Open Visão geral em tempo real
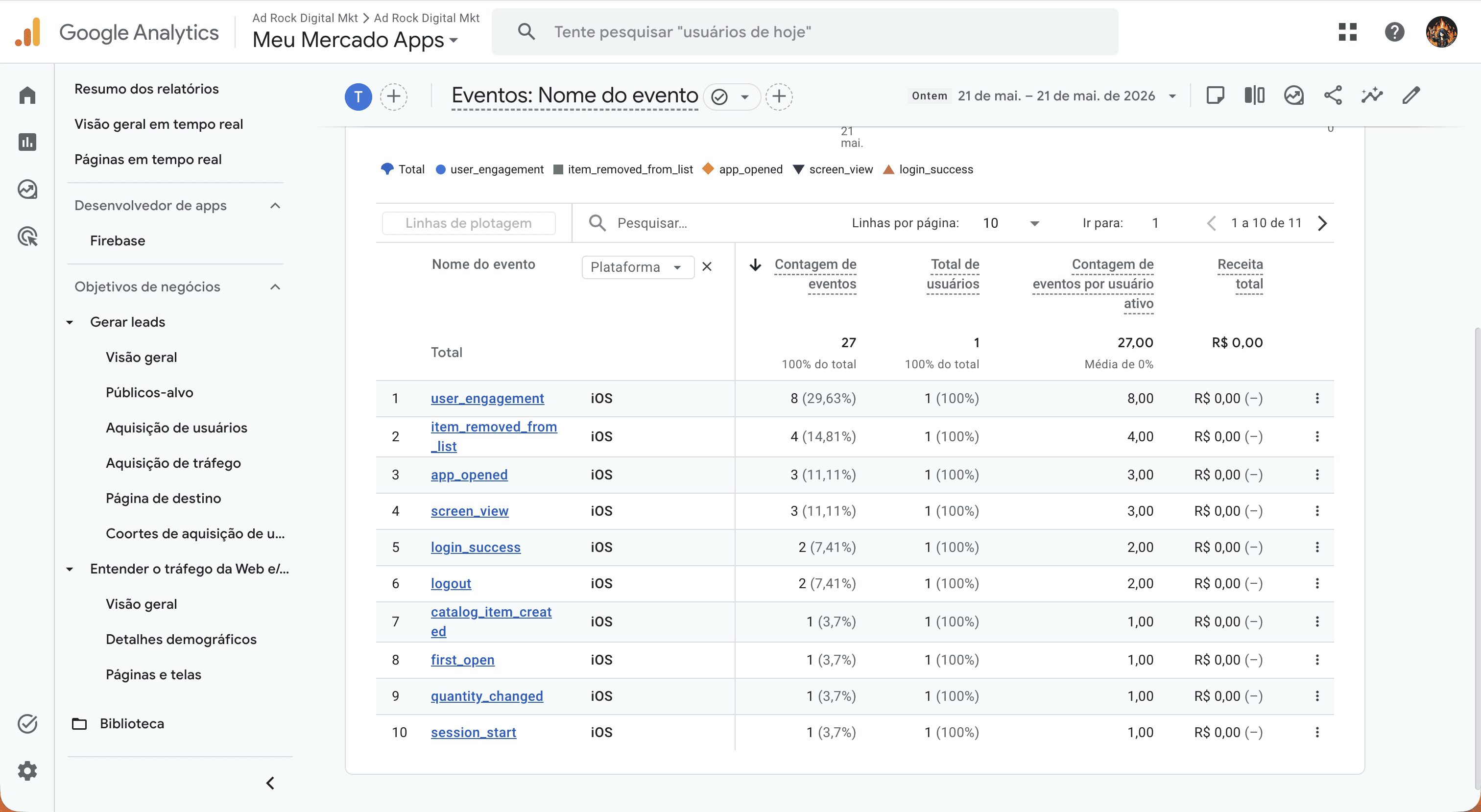 click(159, 124)
